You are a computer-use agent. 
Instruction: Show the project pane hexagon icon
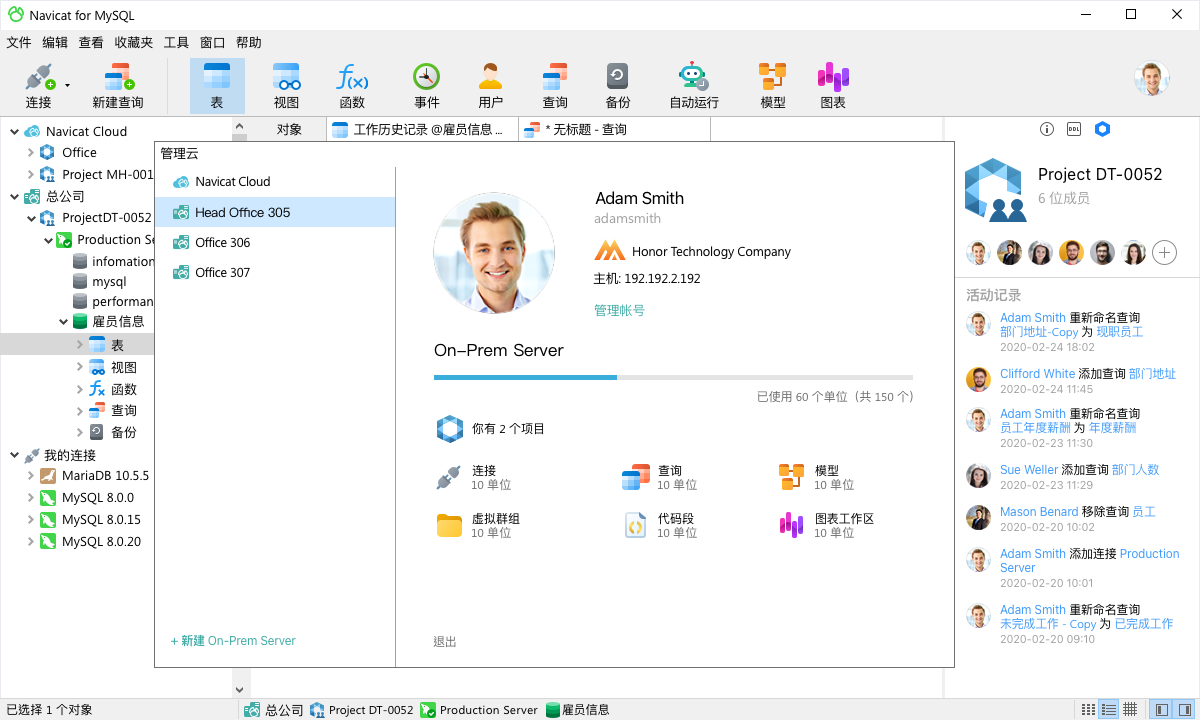[1102, 129]
